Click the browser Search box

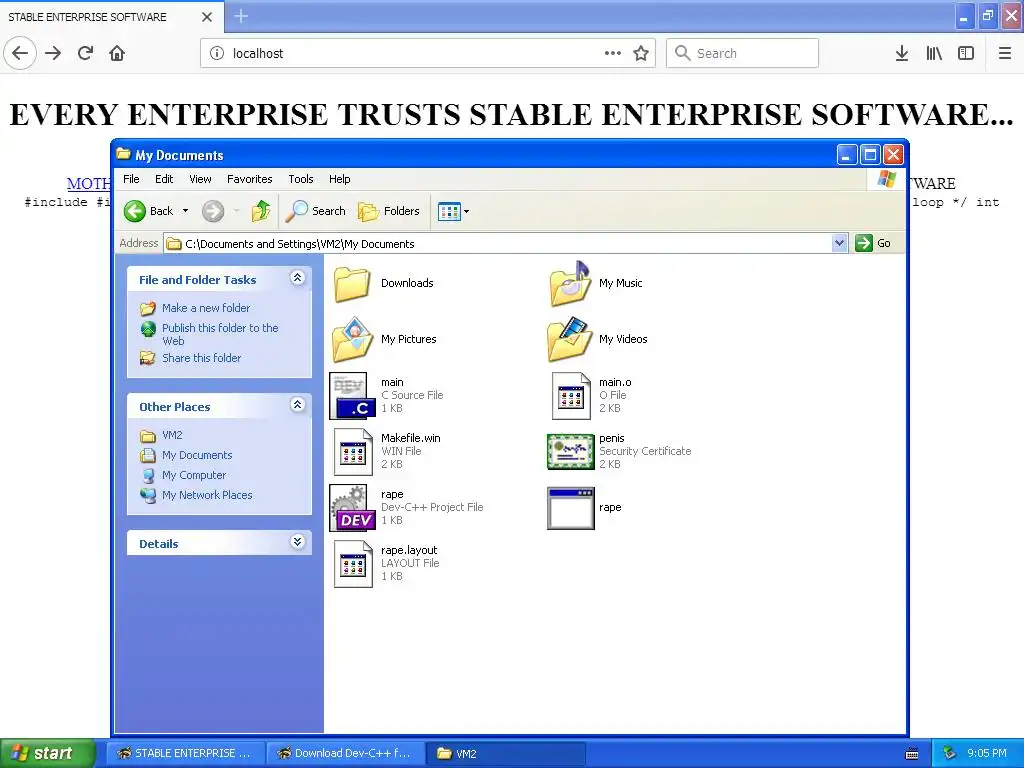[x=743, y=53]
